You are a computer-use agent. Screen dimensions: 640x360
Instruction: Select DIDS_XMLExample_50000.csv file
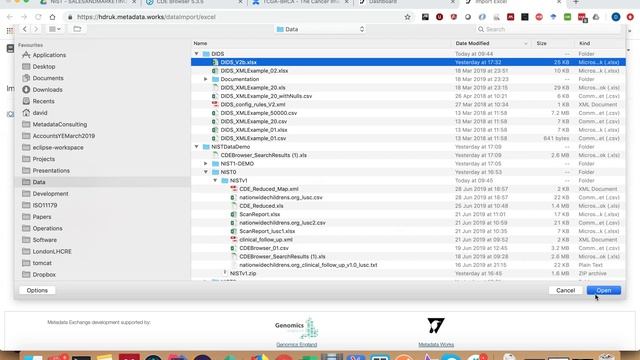tap(408, 113)
